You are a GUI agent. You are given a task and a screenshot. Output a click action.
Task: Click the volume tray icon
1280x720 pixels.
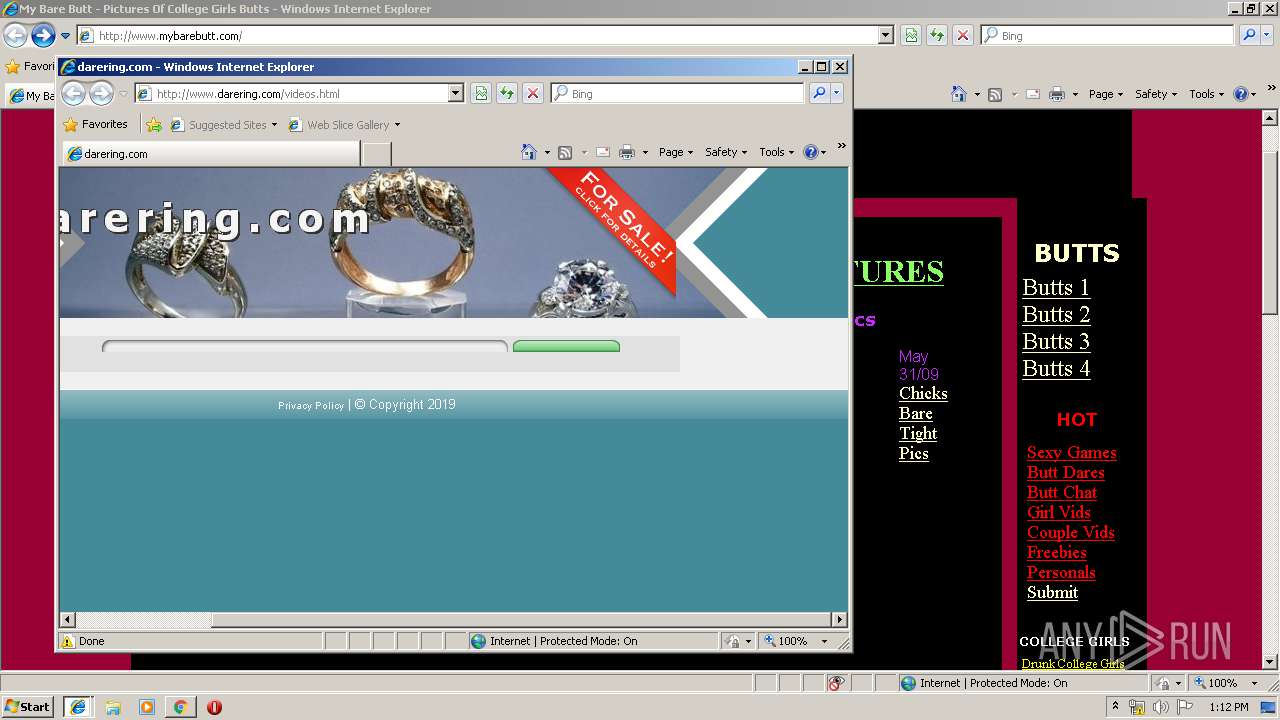1160,707
